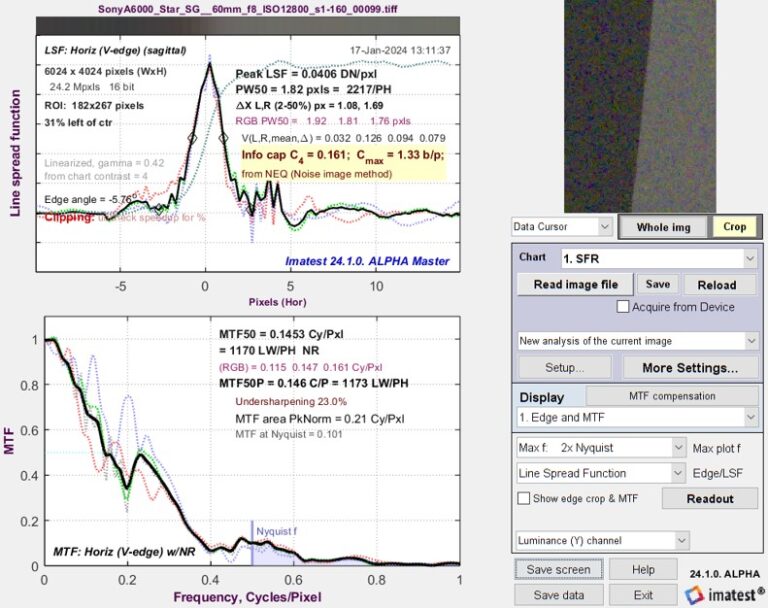The image size is (768, 608).
Task: Open More Settings...
Action: click(x=690, y=367)
